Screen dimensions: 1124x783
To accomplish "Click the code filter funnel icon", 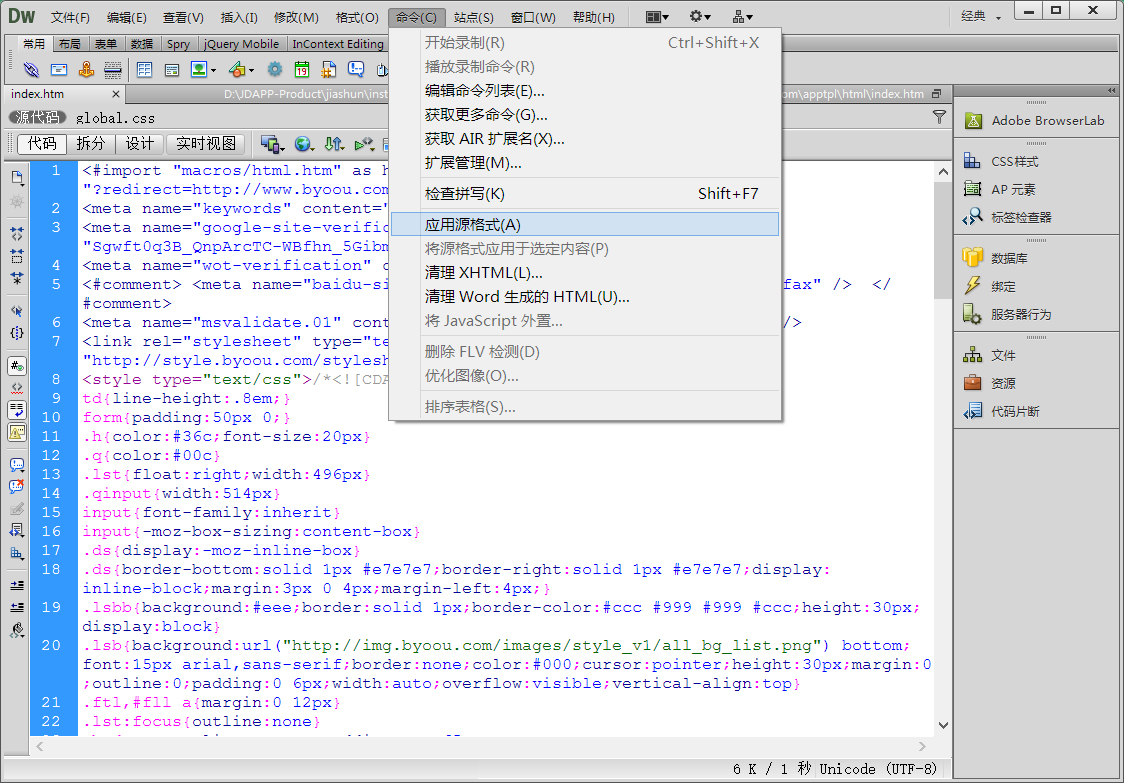I will (939, 117).
